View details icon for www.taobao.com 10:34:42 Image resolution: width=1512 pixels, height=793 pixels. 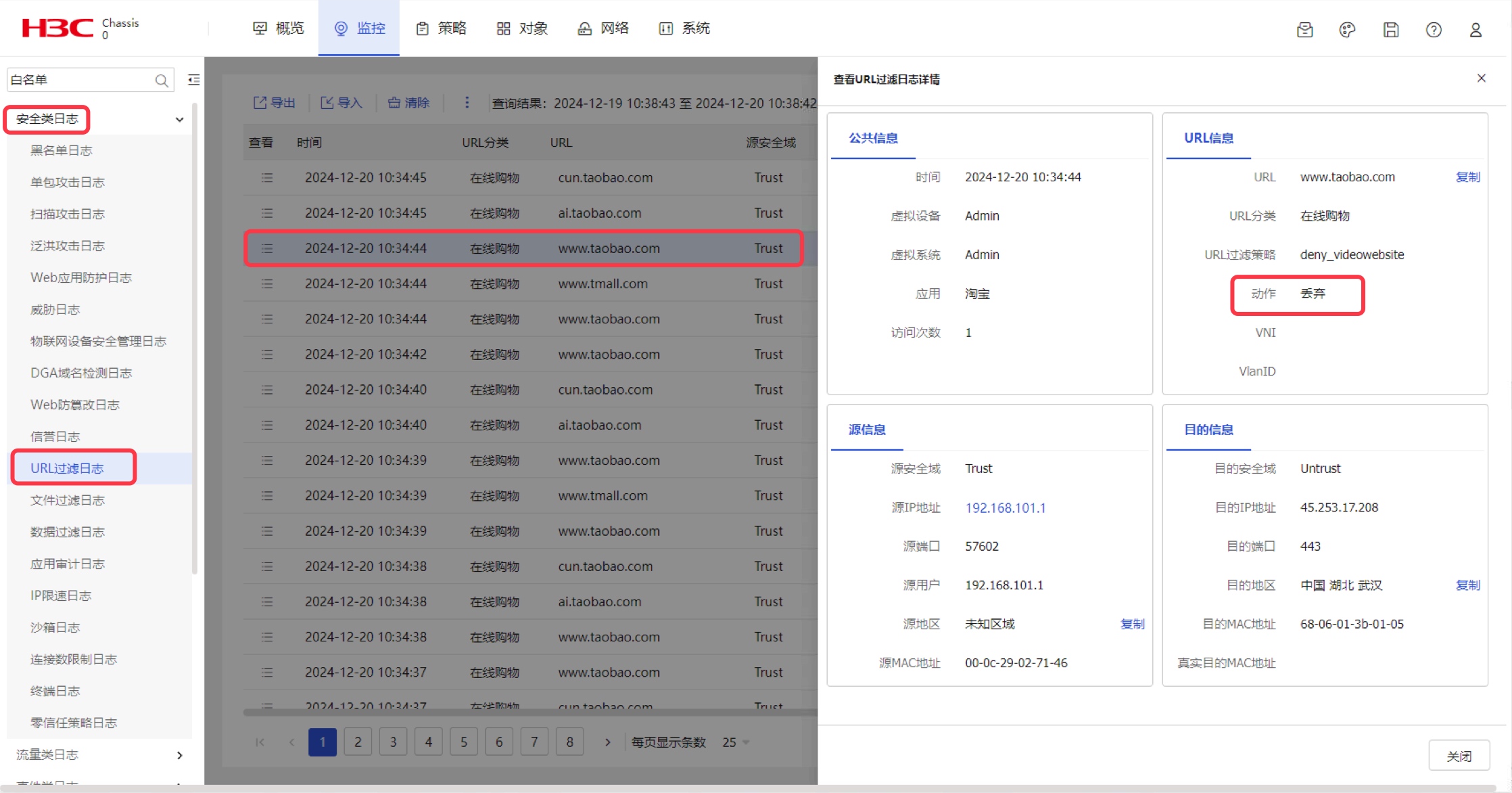[267, 355]
